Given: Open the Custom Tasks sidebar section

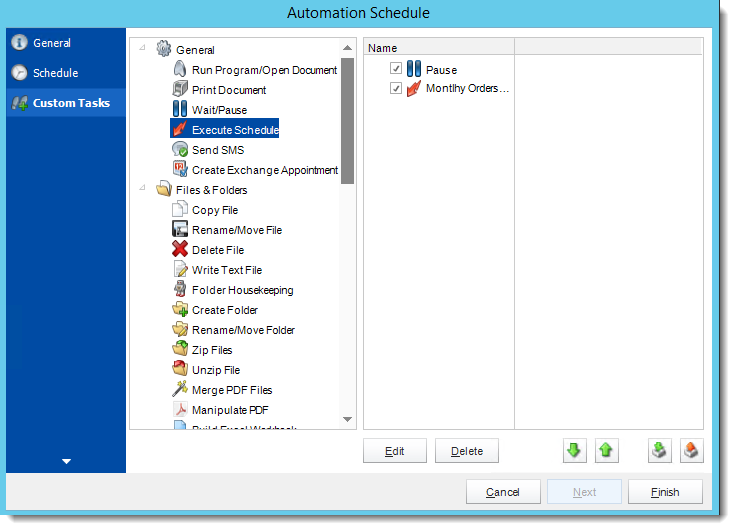Looking at the screenshot, I should (66, 103).
